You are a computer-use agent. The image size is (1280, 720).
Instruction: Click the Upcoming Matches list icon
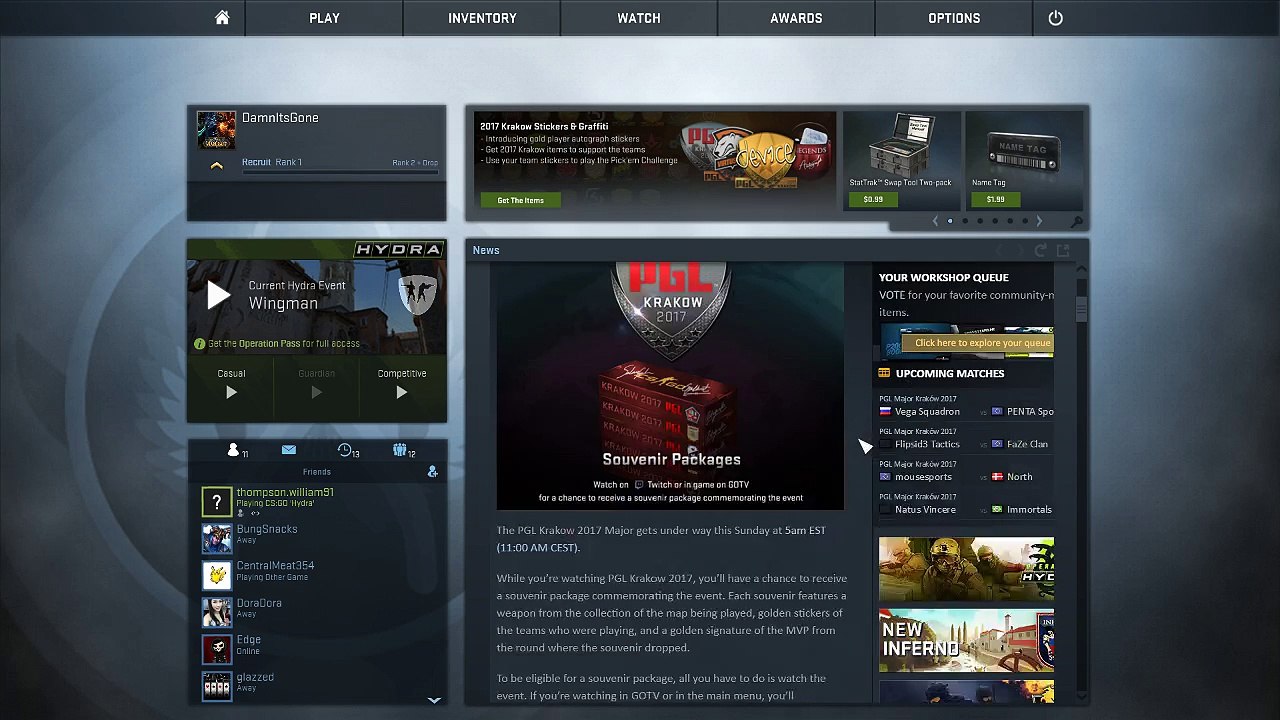point(884,373)
